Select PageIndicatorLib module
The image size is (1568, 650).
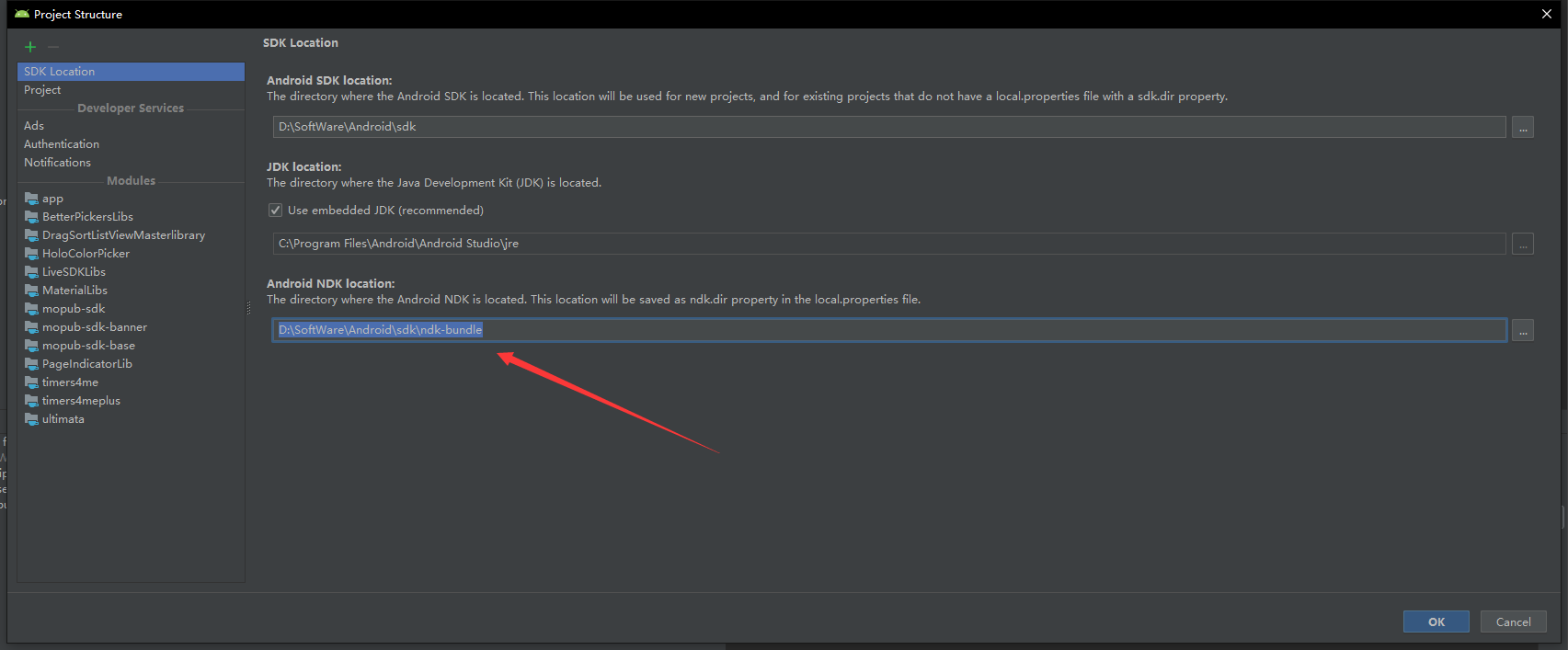[131, 364]
